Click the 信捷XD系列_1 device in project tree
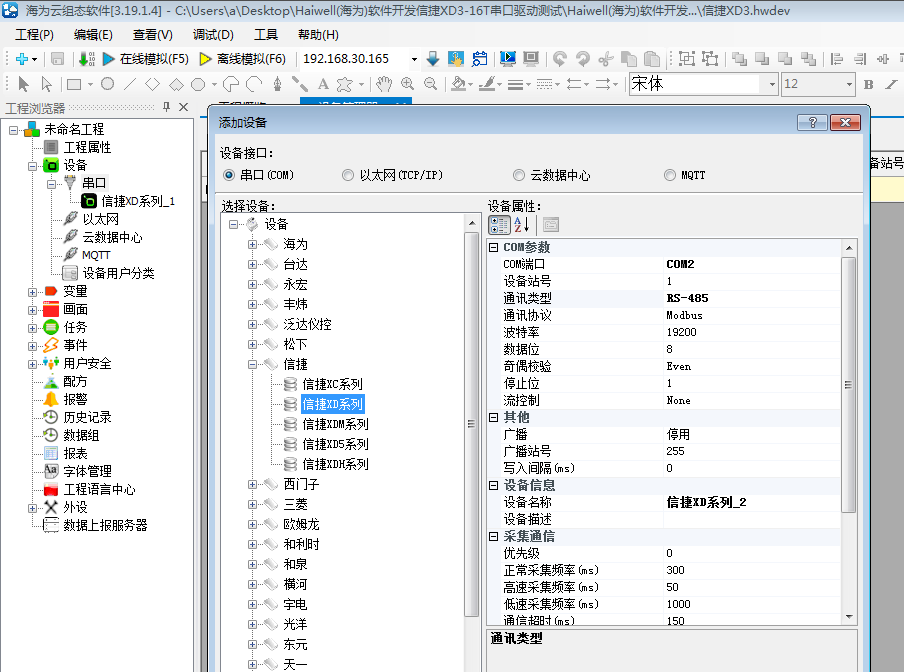 138,201
